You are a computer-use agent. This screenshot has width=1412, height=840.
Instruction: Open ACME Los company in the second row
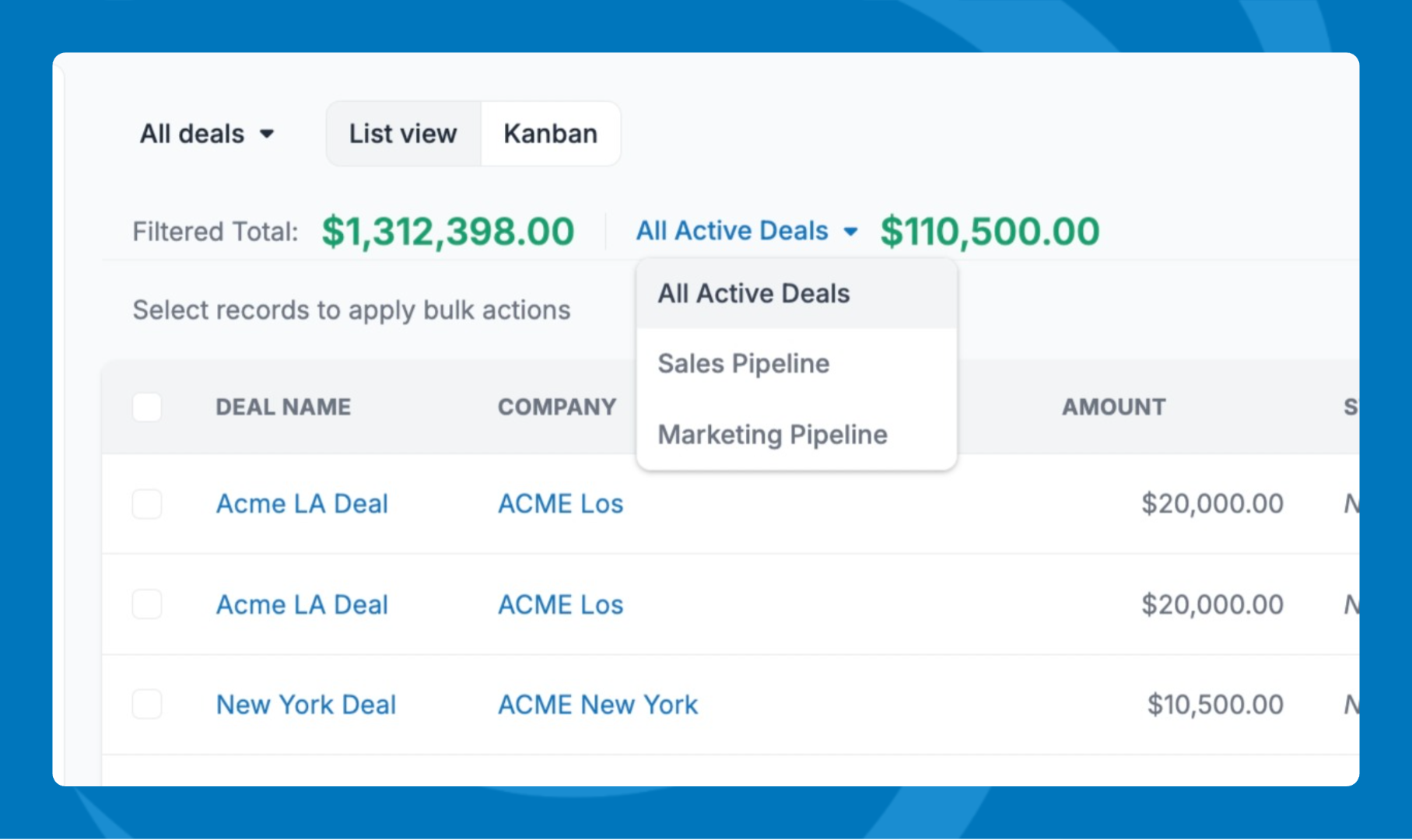[560, 604]
